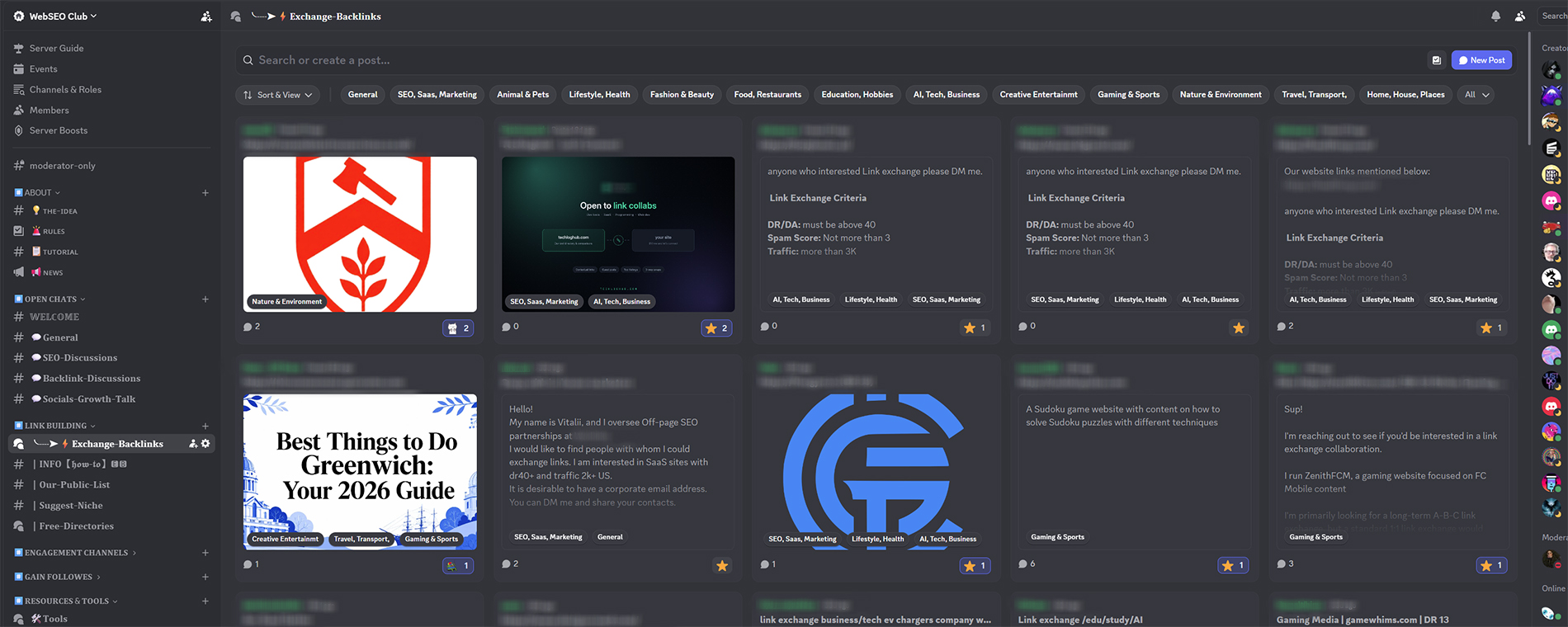Screen dimensions: 1568x627
Task: Toggle star reaction on Sudoku website post
Action: pos(1233,566)
